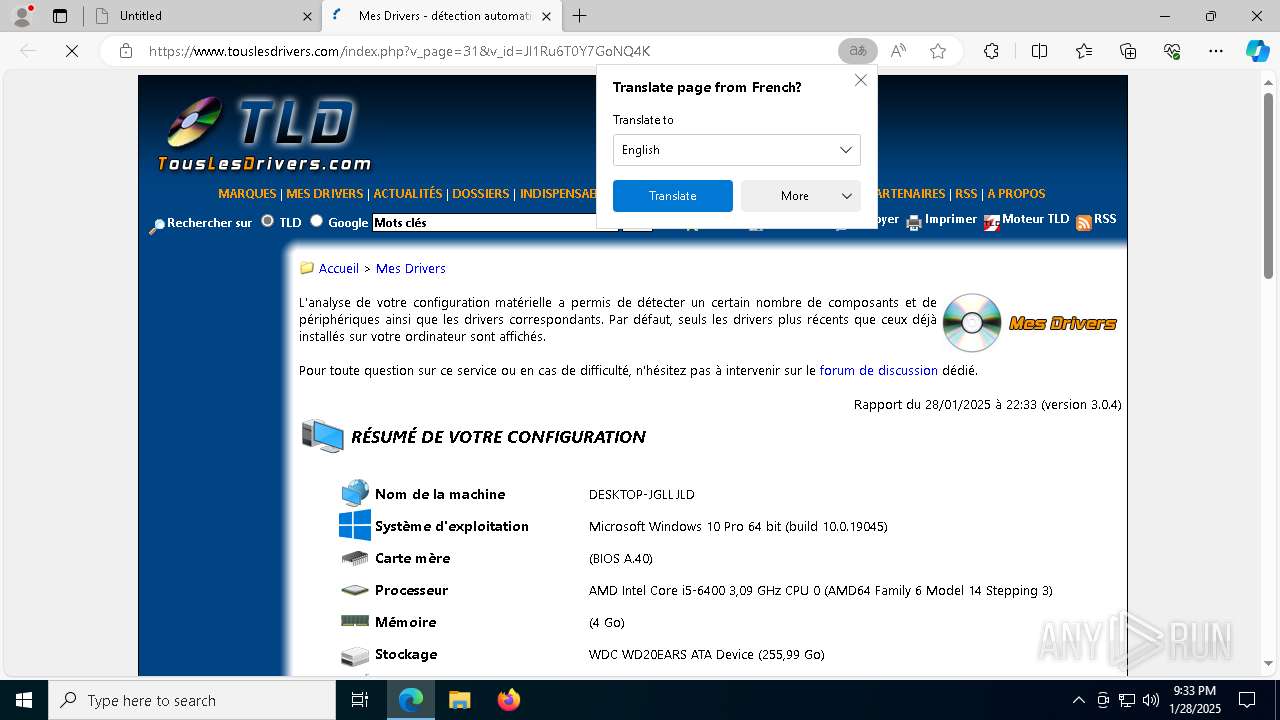Open Settings and more ellipsis menu
Image resolution: width=1280 pixels, height=720 pixels.
click(x=1216, y=51)
